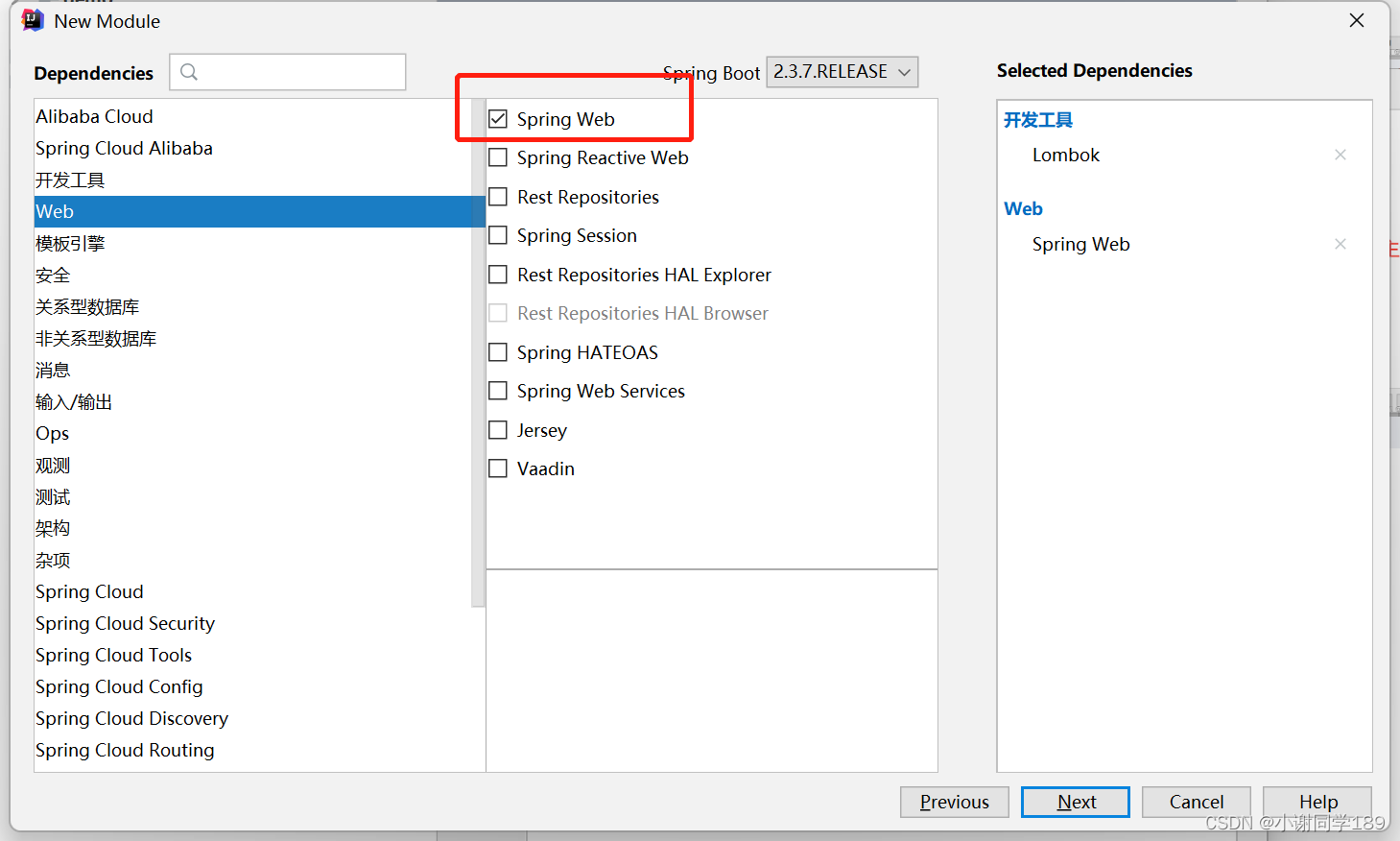
Task: Remove Spring Web from selected dependencies
Action: coord(1341,244)
